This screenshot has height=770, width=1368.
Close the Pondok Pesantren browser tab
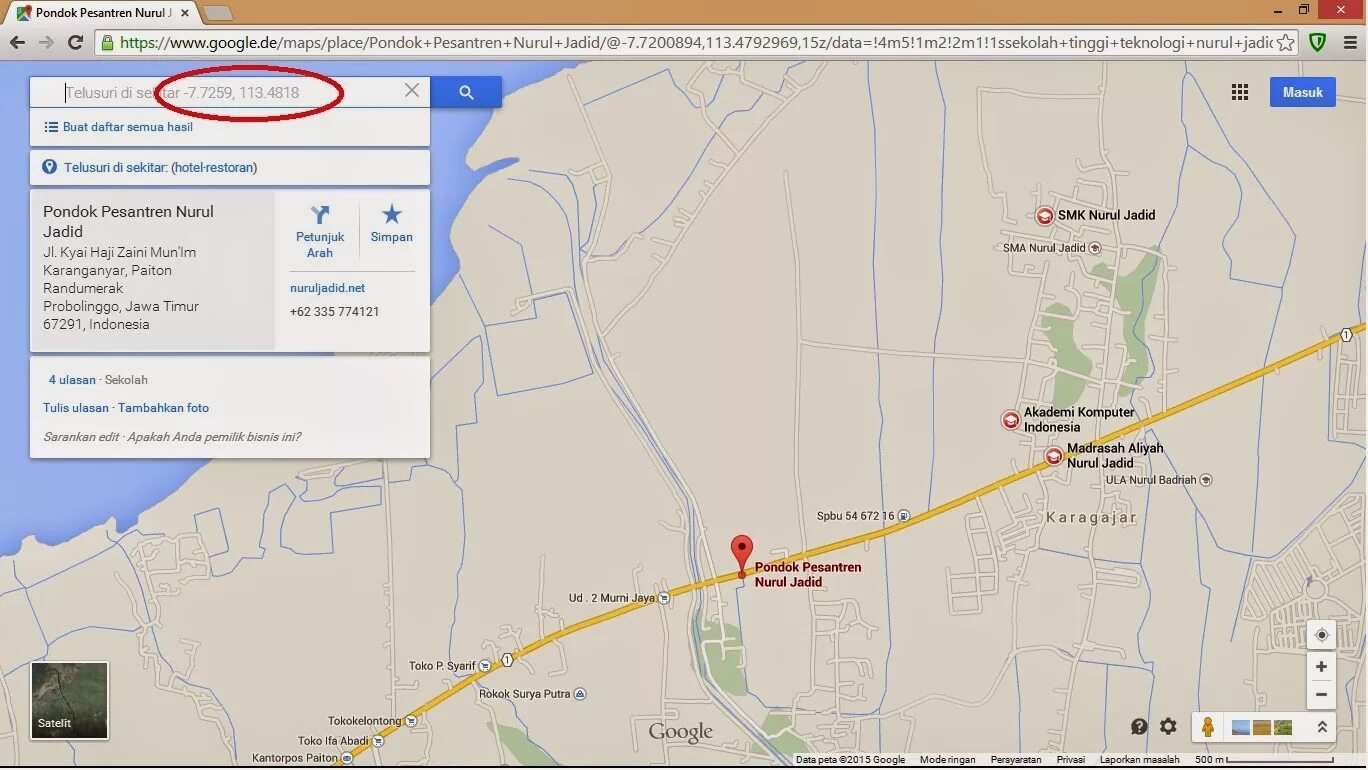pos(183,13)
